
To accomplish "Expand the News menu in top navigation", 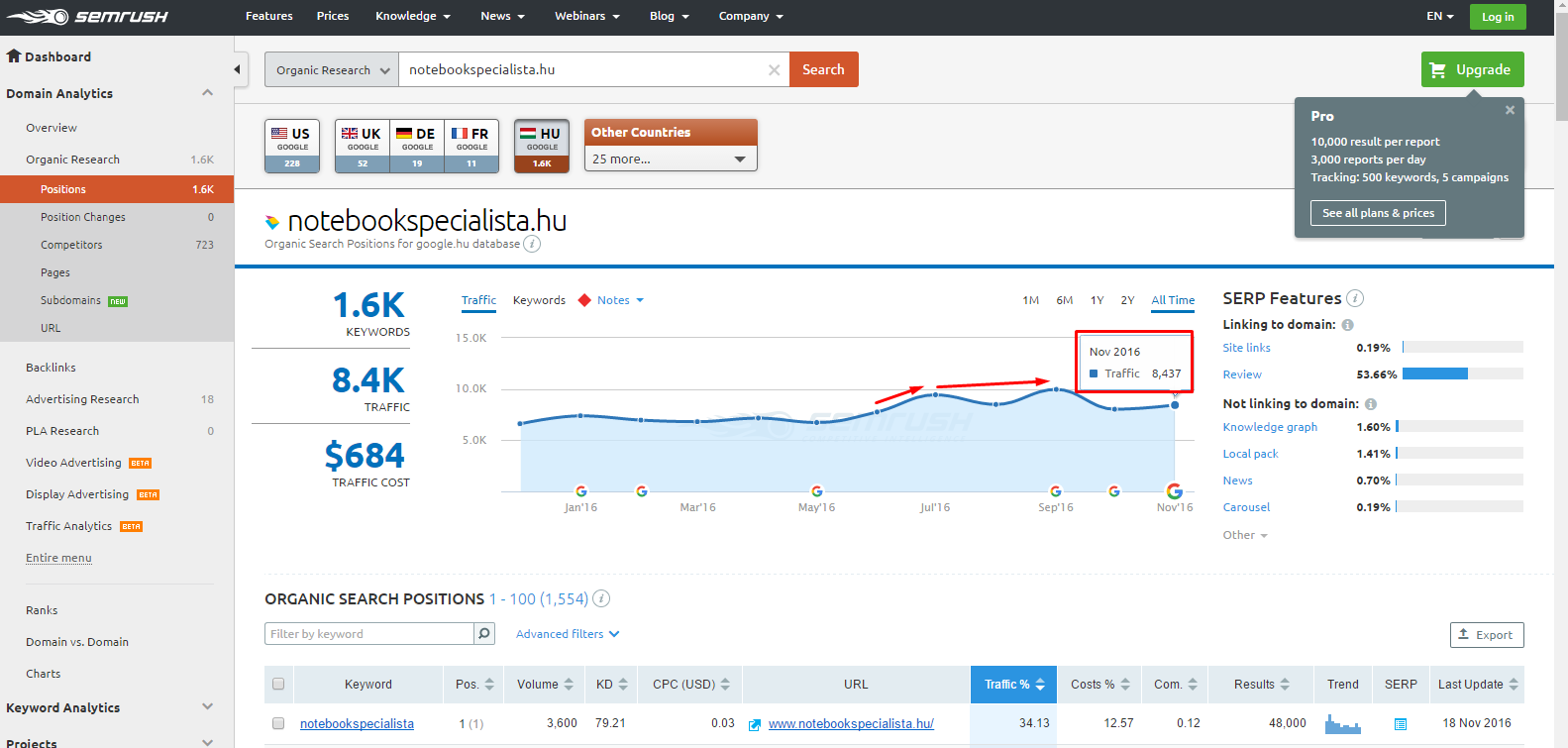I will tap(502, 16).
